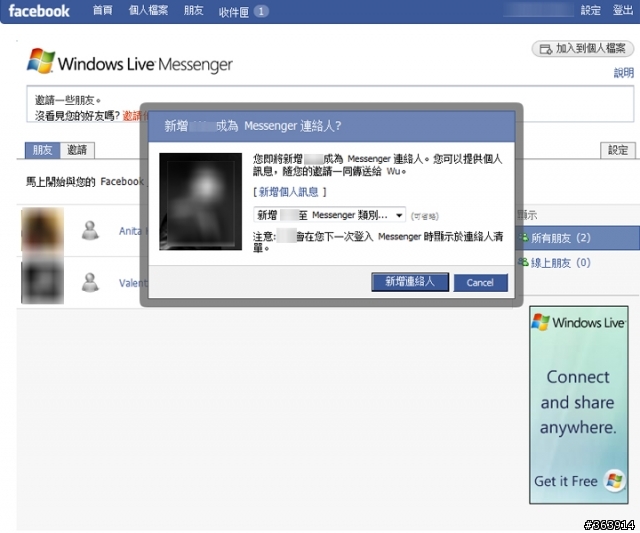The image size is (640, 533).
Task: Click the 線上朋友 people icon
Action: 523,262
